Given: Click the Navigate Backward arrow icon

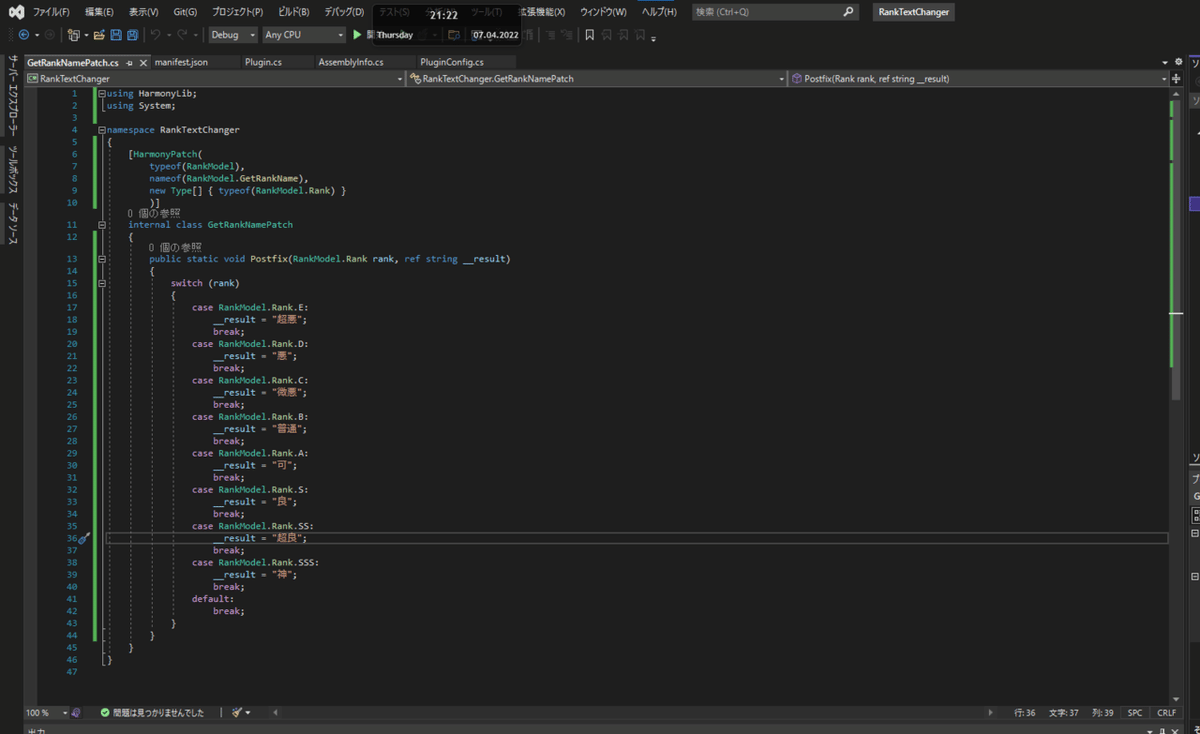Looking at the screenshot, I should click(24, 35).
